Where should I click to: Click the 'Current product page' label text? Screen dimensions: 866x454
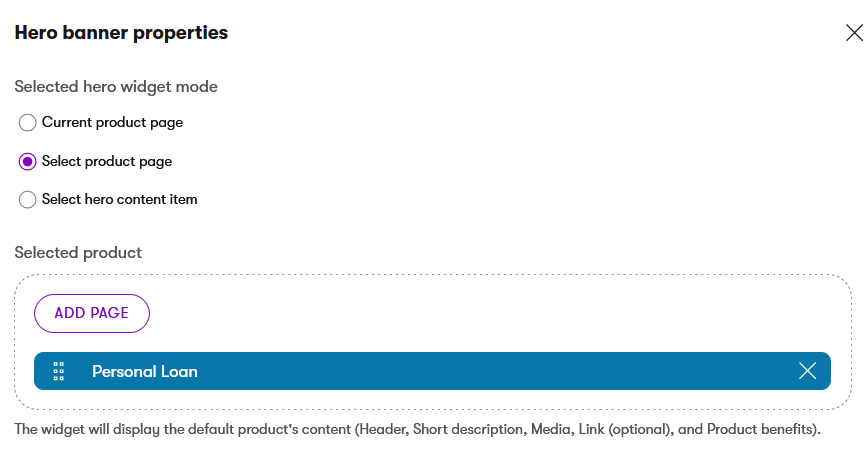(112, 123)
